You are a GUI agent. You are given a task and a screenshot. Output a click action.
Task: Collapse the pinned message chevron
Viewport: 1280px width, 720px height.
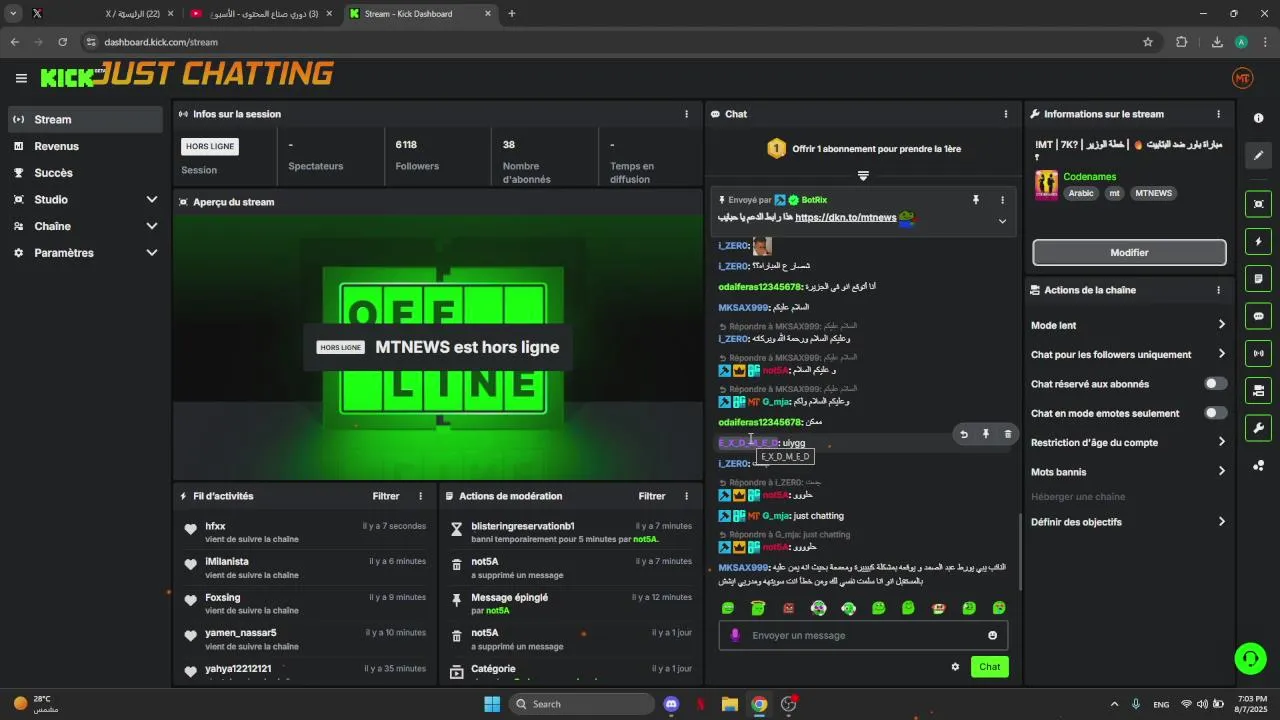click(1002, 221)
